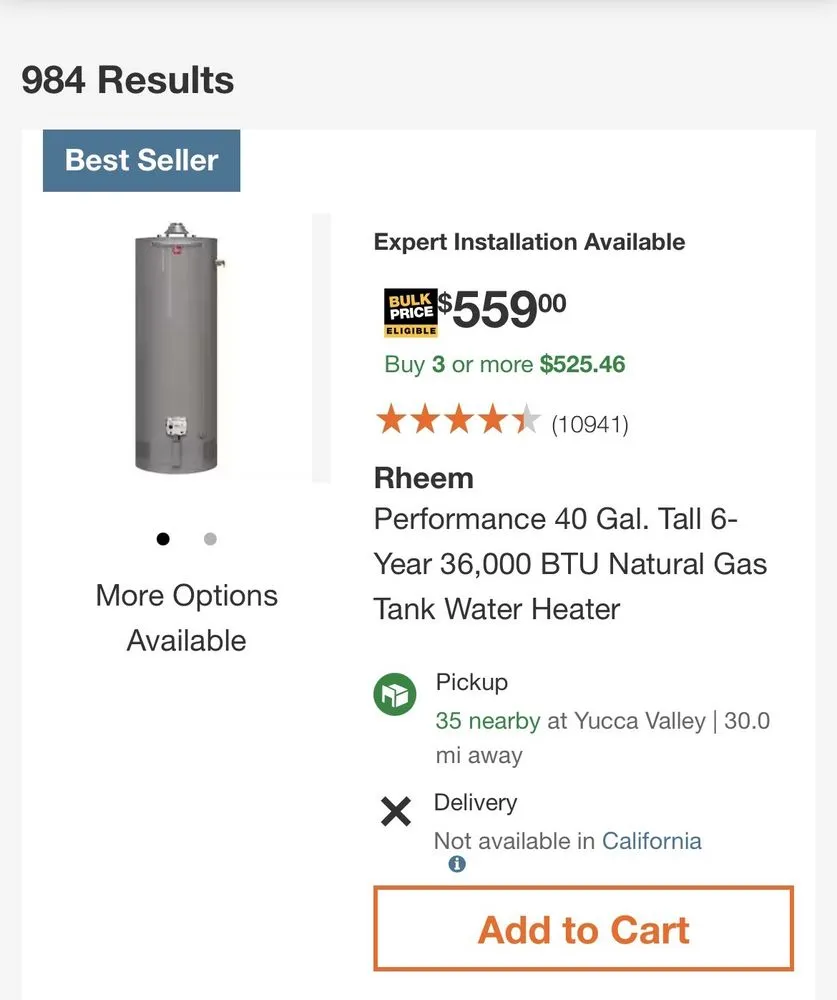Open the Rheem brand name link
This screenshot has width=837, height=1000.
423,478
